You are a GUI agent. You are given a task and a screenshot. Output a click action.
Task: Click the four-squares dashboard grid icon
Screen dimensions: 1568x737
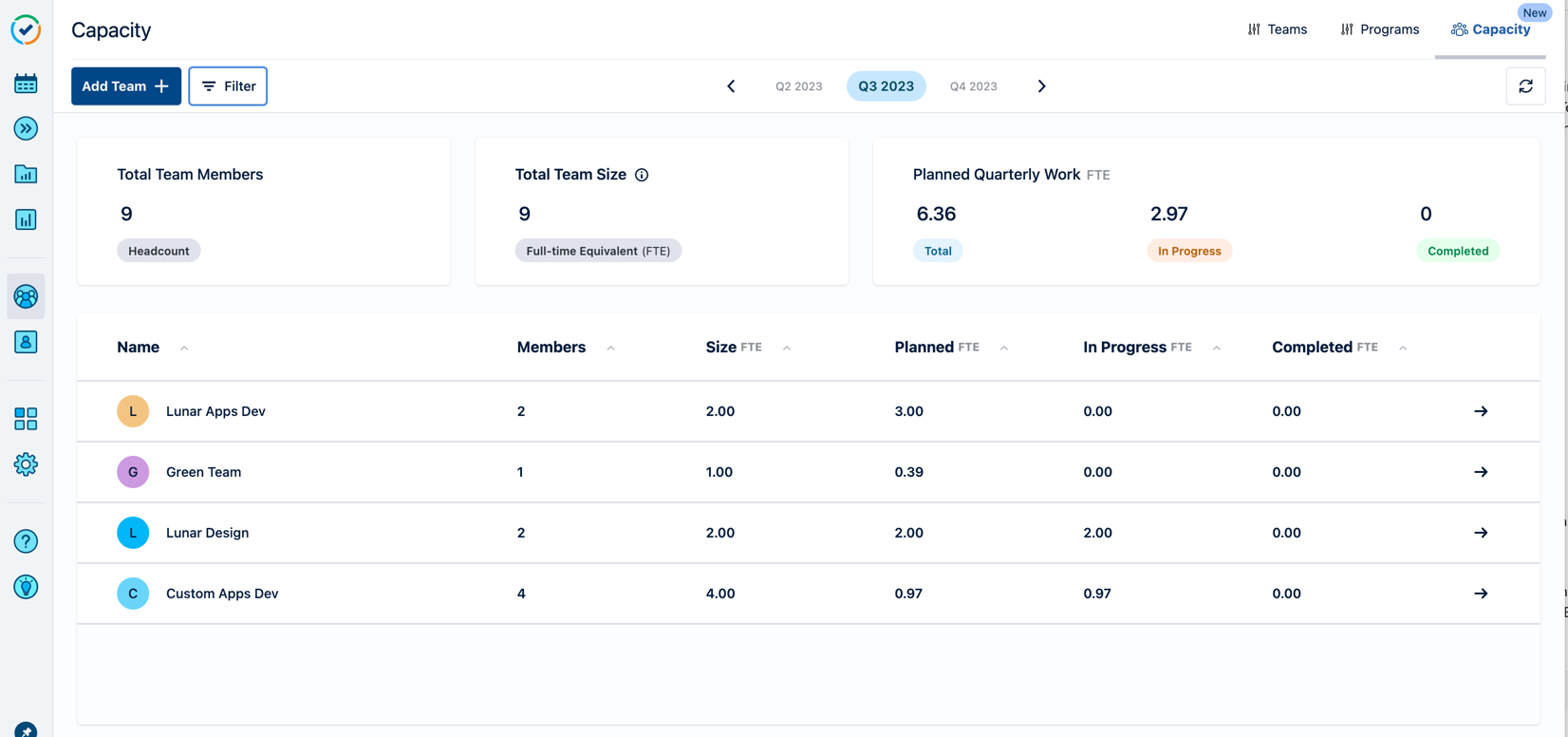[x=26, y=419]
